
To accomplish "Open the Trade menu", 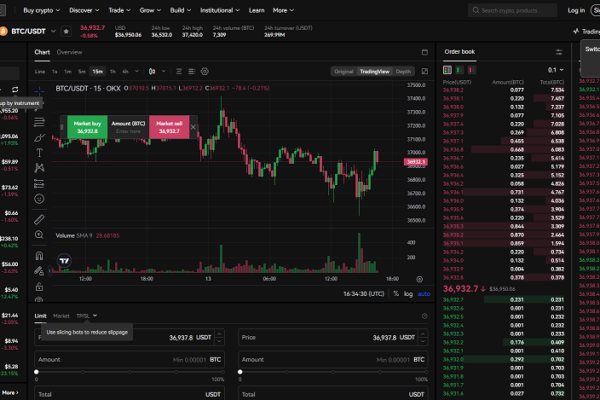I will pos(119,10).
